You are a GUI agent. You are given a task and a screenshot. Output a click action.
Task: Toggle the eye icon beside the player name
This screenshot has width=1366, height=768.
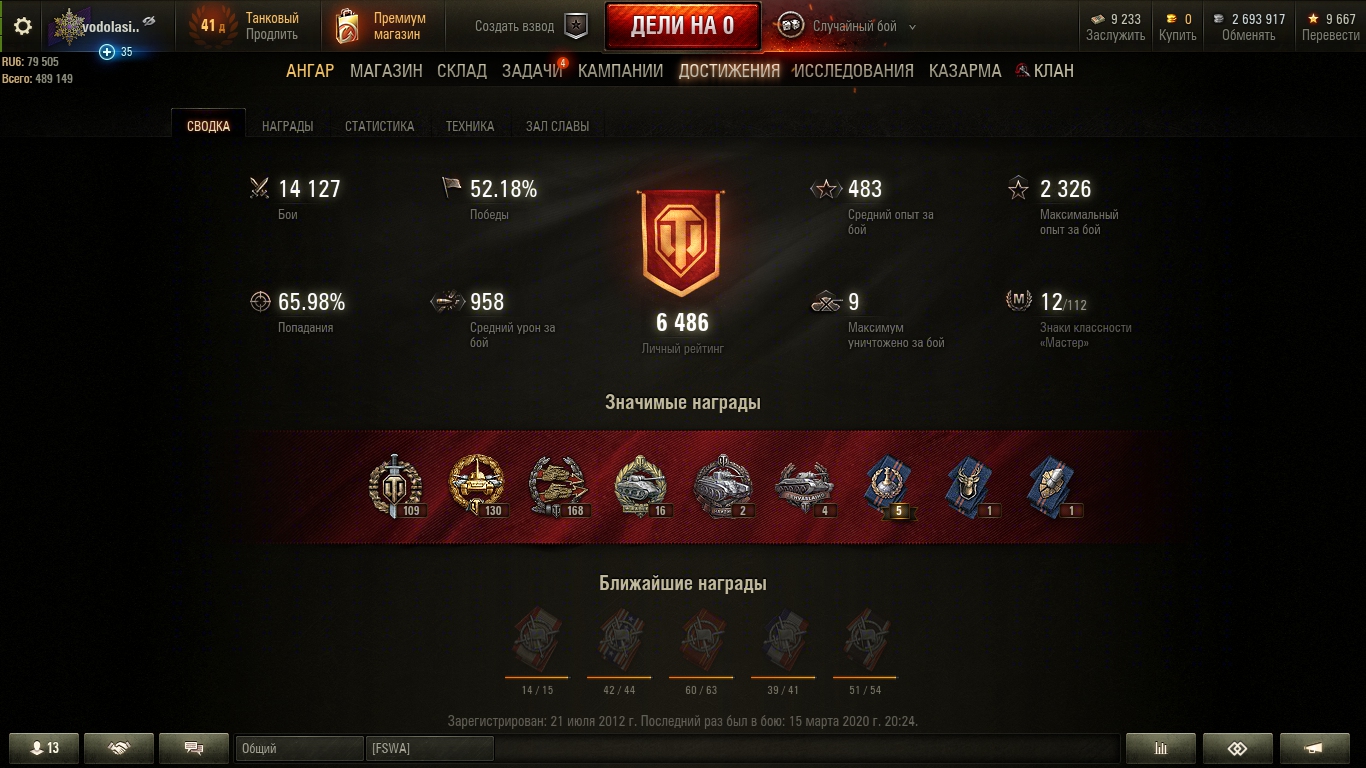(x=149, y=21)
